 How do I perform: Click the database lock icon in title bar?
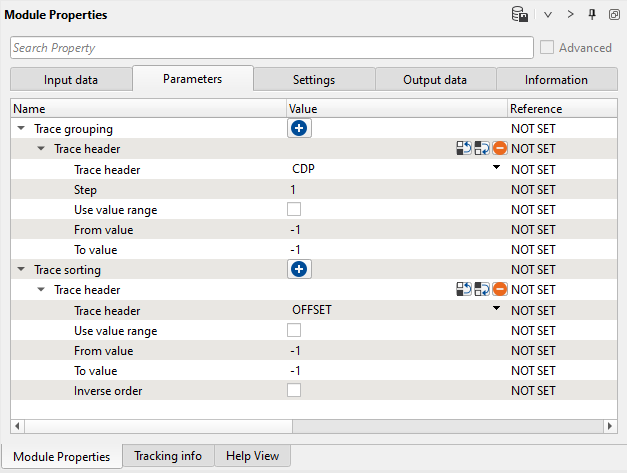(x=520, y=15)
